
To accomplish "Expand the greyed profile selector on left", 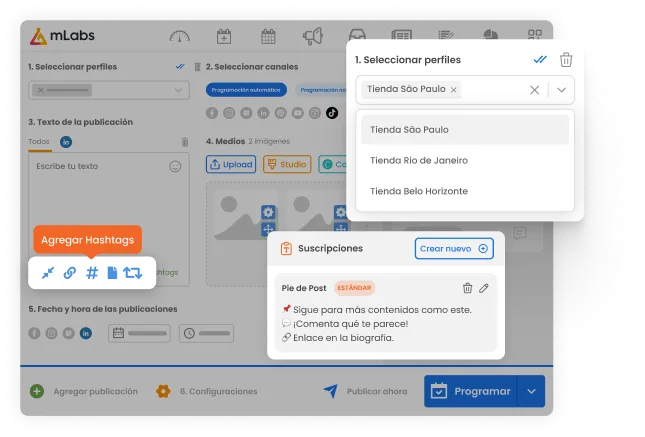I will [x=179, y=91].
